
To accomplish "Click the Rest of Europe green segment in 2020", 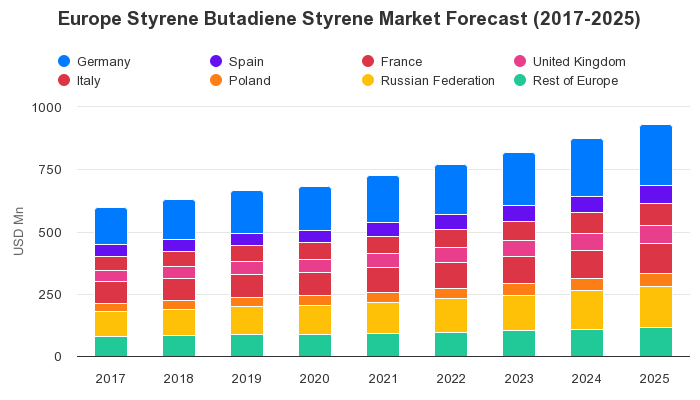I will 315,346.
